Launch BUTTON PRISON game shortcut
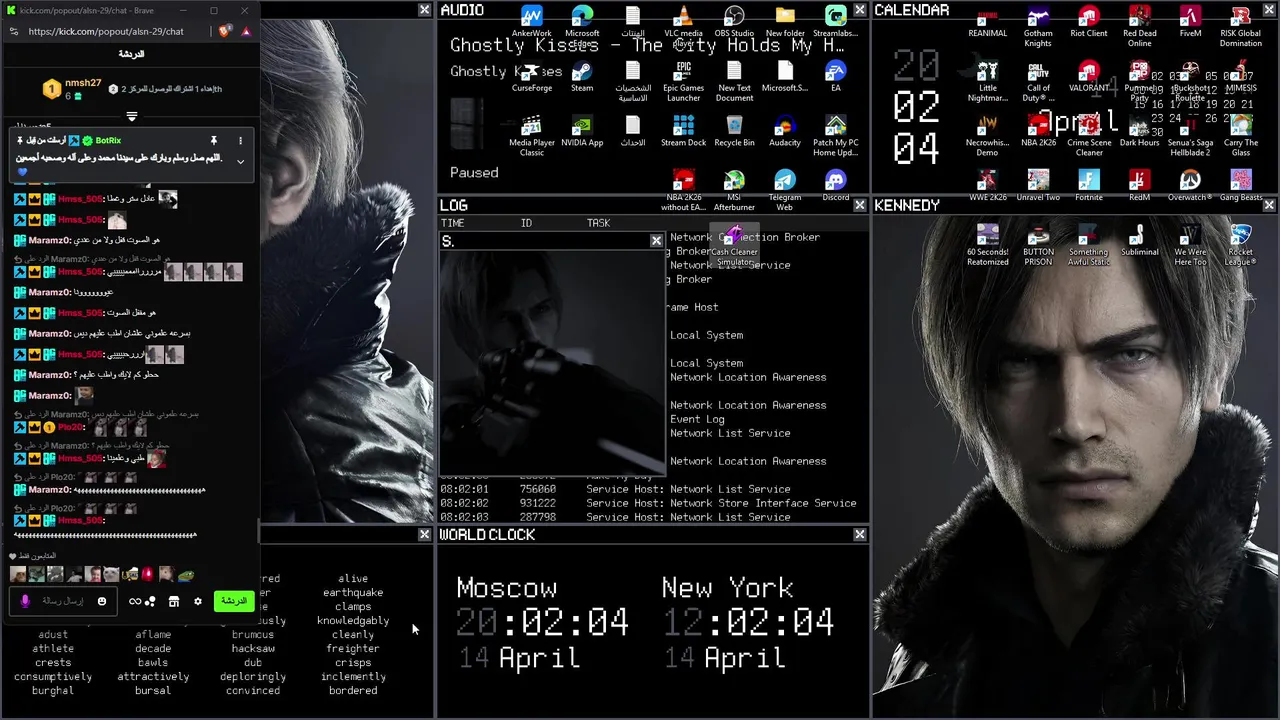This screenshot has height=720, width=1280. point(1038,245)
